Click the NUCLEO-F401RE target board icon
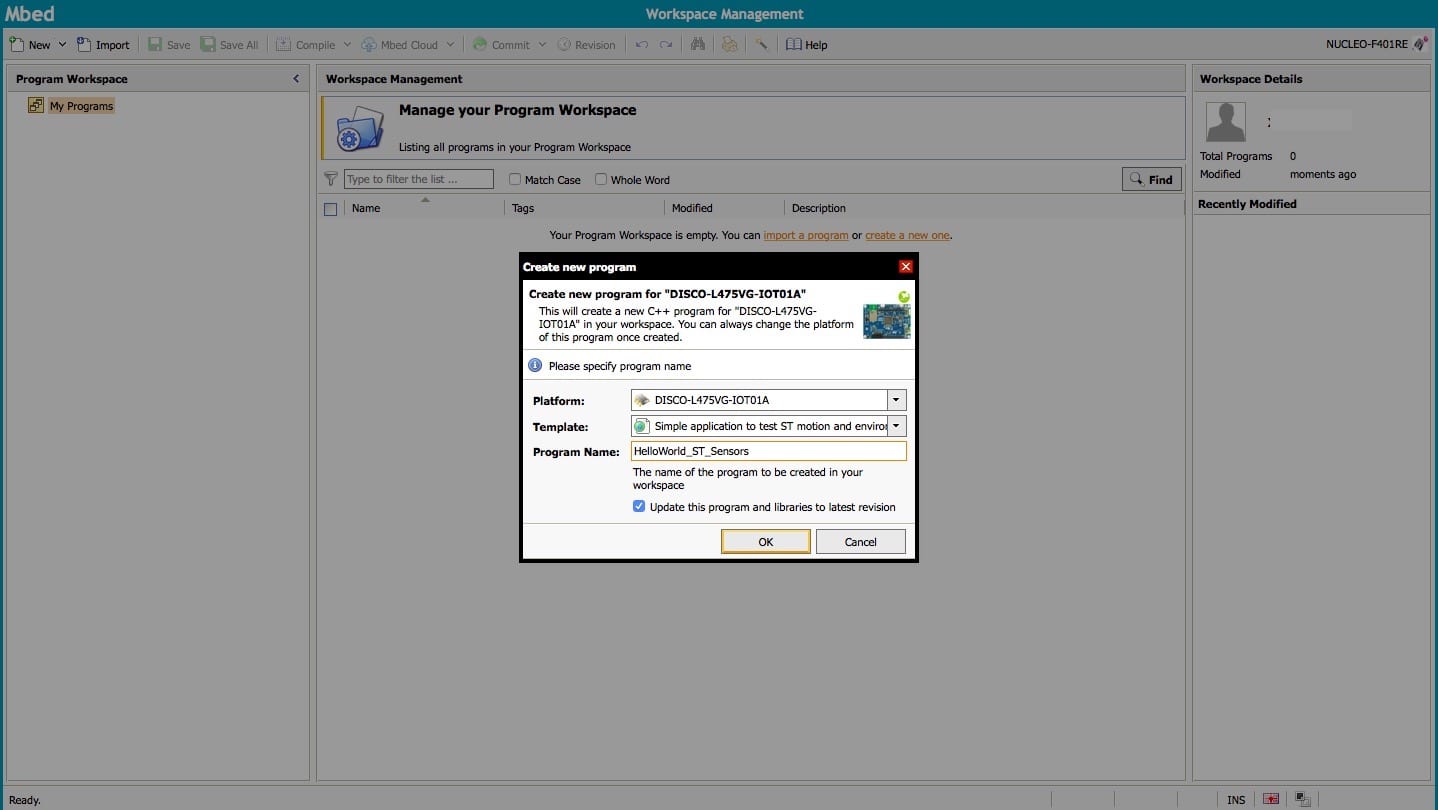 click(1420, 44)
